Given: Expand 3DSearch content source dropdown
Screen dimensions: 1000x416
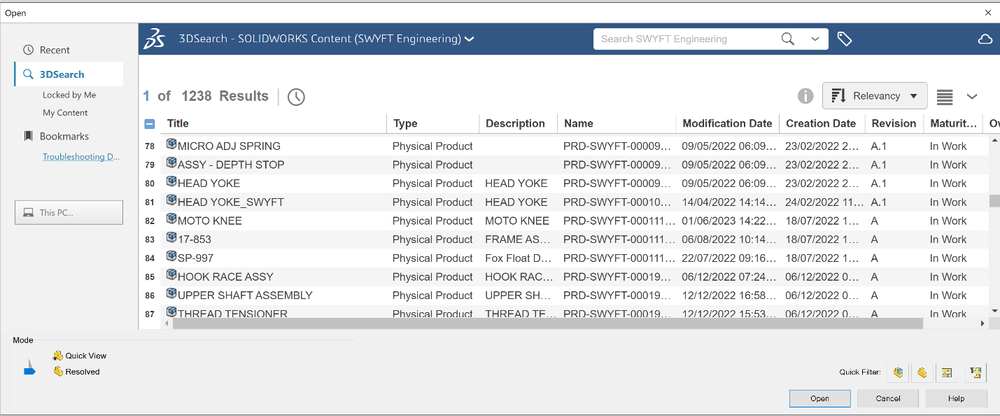Looking at the screenshot, I should pos(469,40).
